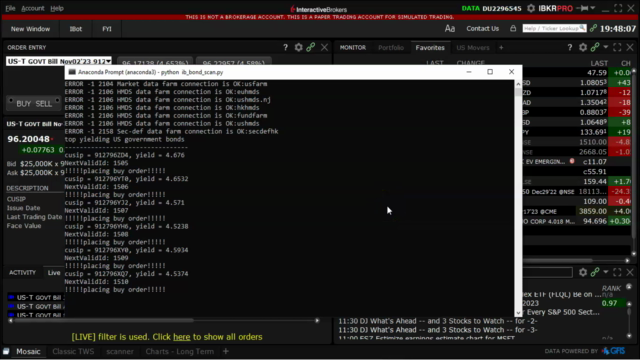This screenshot has height=360, width=640.
Task: Switch to the US Movers tab
Action: (x=472, y=48)
